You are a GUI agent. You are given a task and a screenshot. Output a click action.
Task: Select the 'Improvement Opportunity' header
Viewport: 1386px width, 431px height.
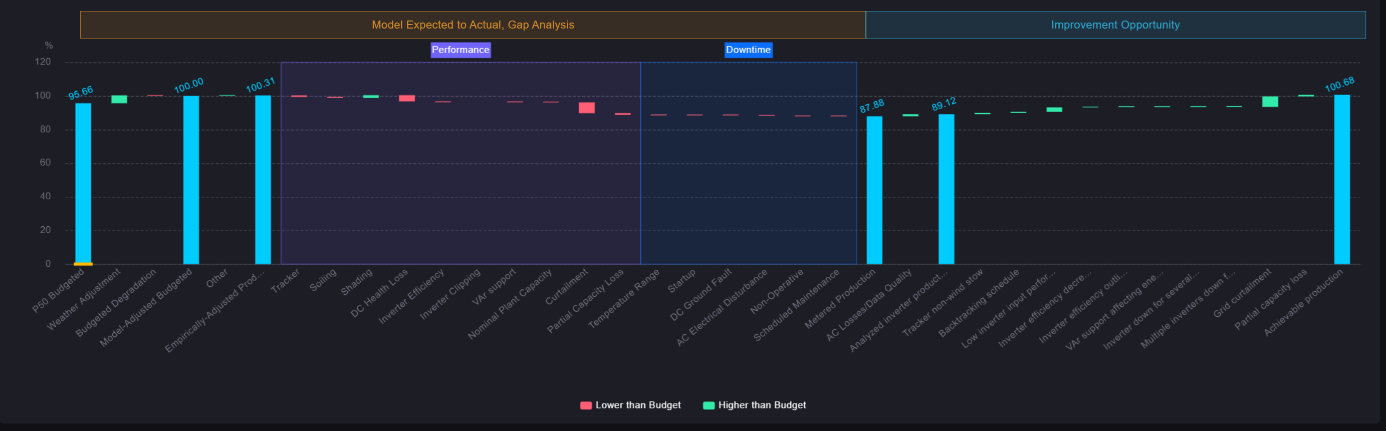pyautogui.click(x=1115, y=25)
